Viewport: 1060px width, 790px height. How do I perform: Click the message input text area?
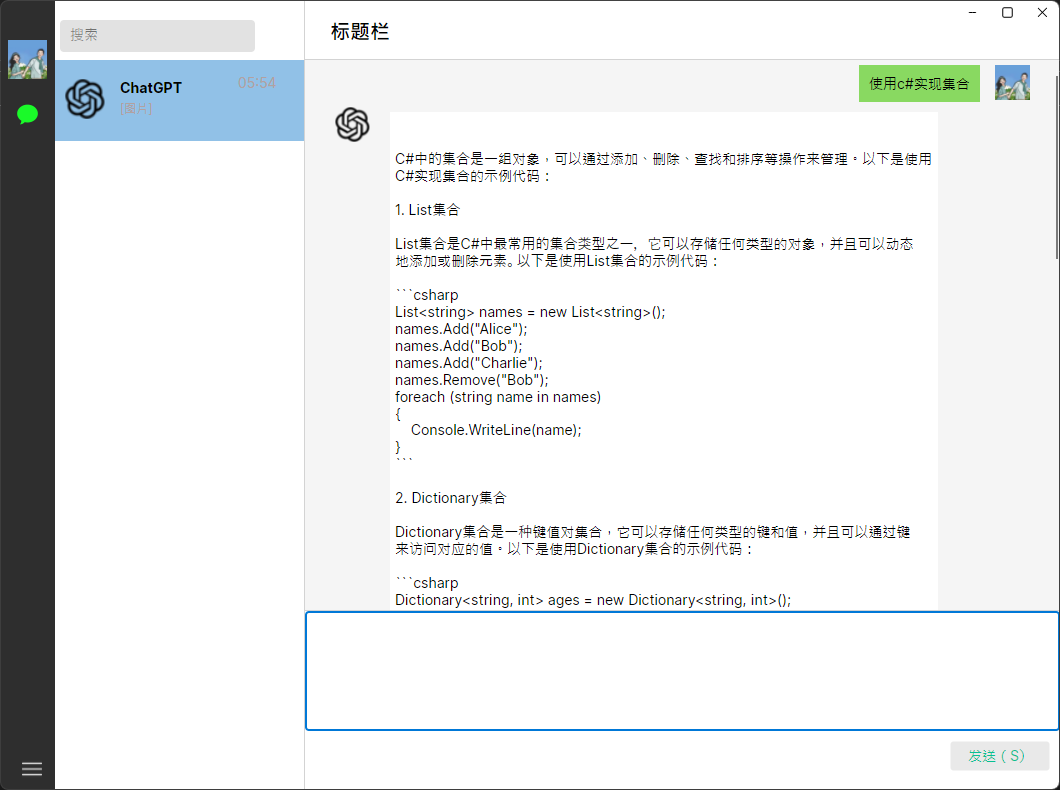pos(682,671)
